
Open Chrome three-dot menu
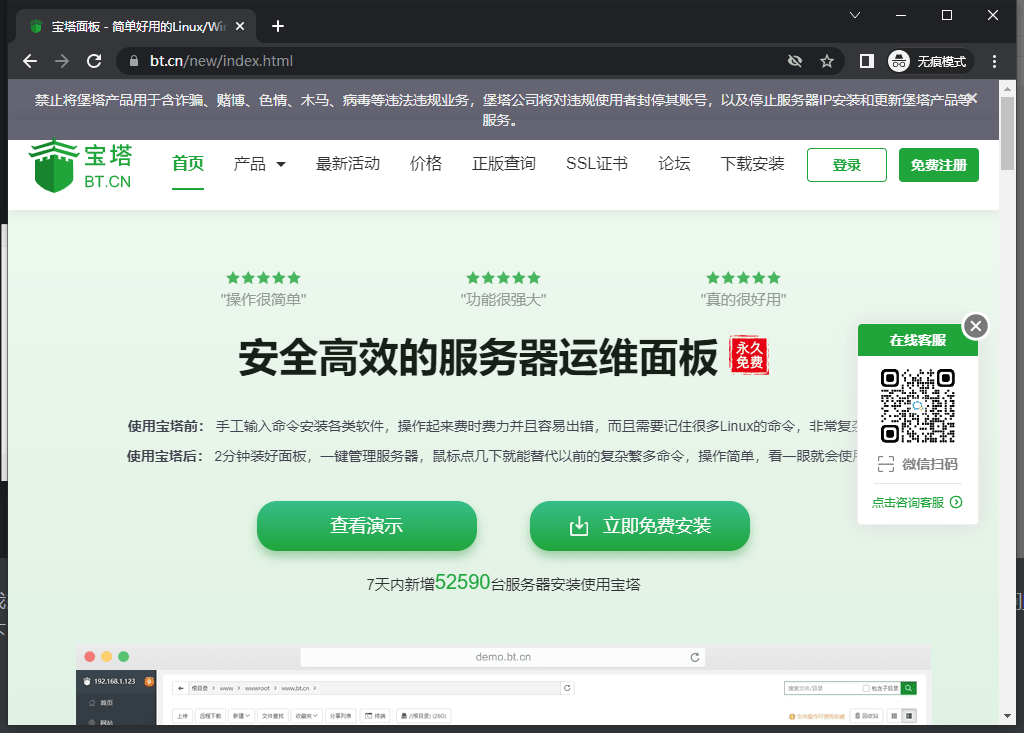tap(994, 61)
